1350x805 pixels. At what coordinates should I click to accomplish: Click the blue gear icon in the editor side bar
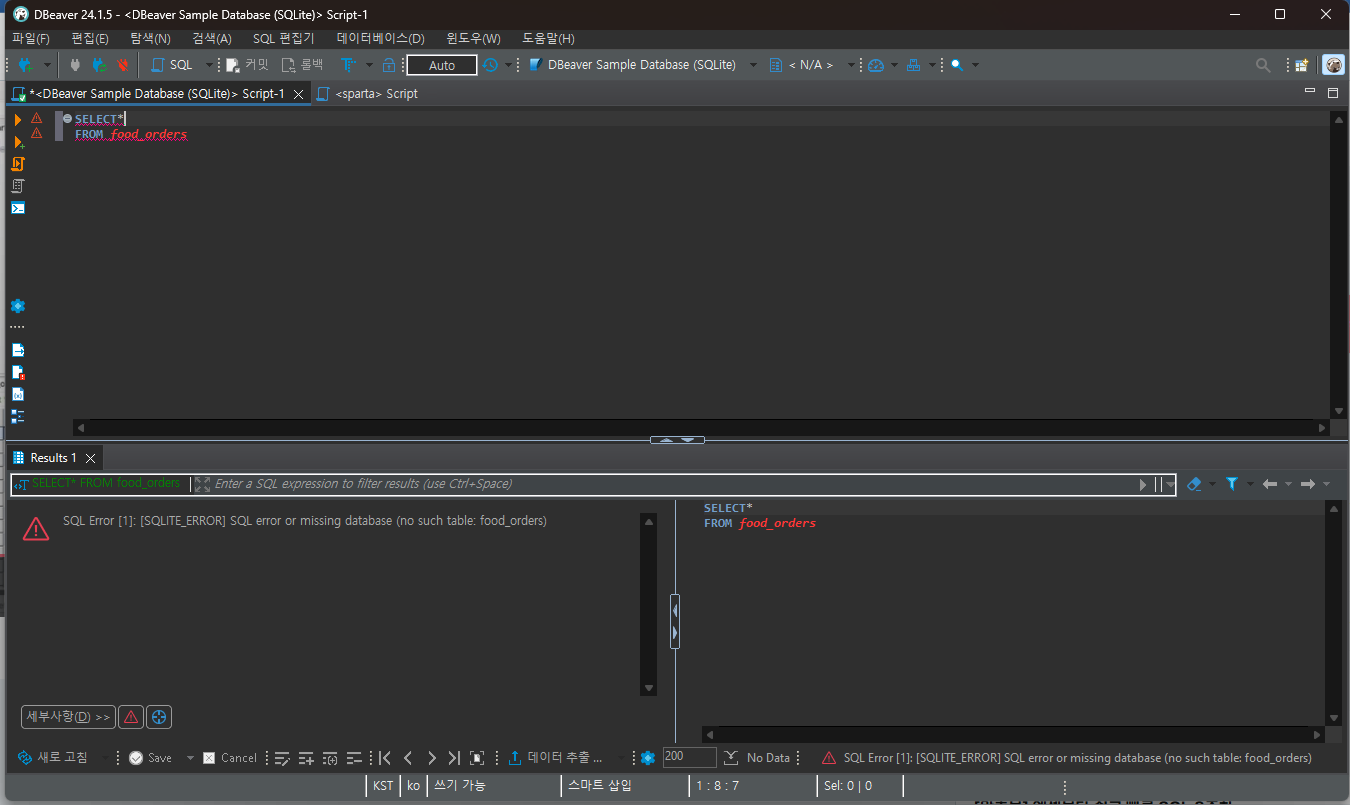18,306
